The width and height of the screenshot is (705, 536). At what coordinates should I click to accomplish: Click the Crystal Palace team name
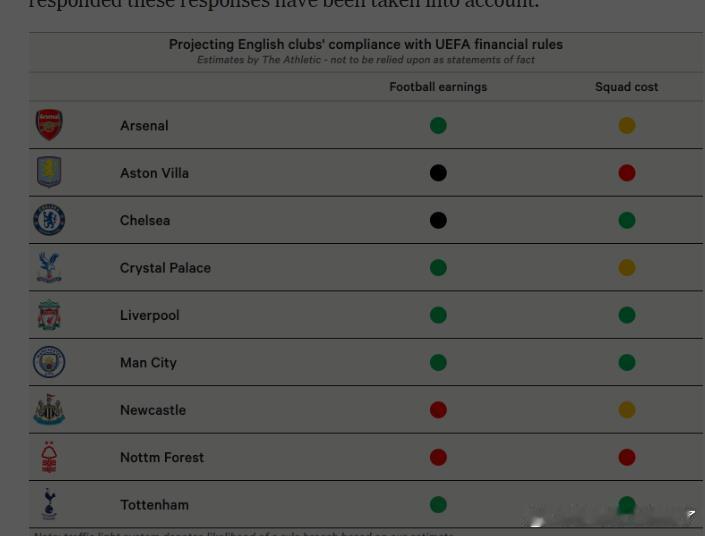(x=165, y=268)
